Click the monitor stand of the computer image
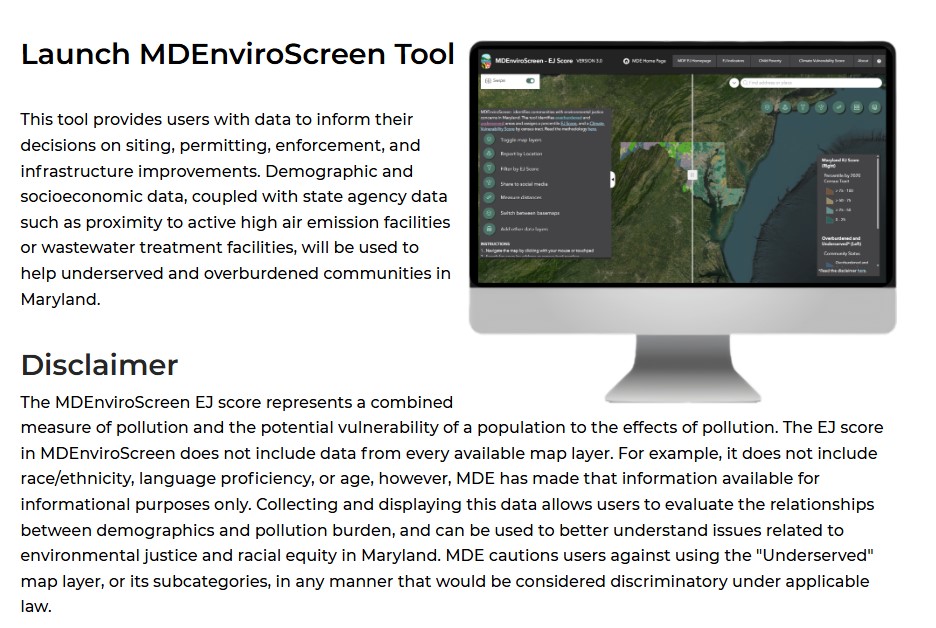 (683, 367)
